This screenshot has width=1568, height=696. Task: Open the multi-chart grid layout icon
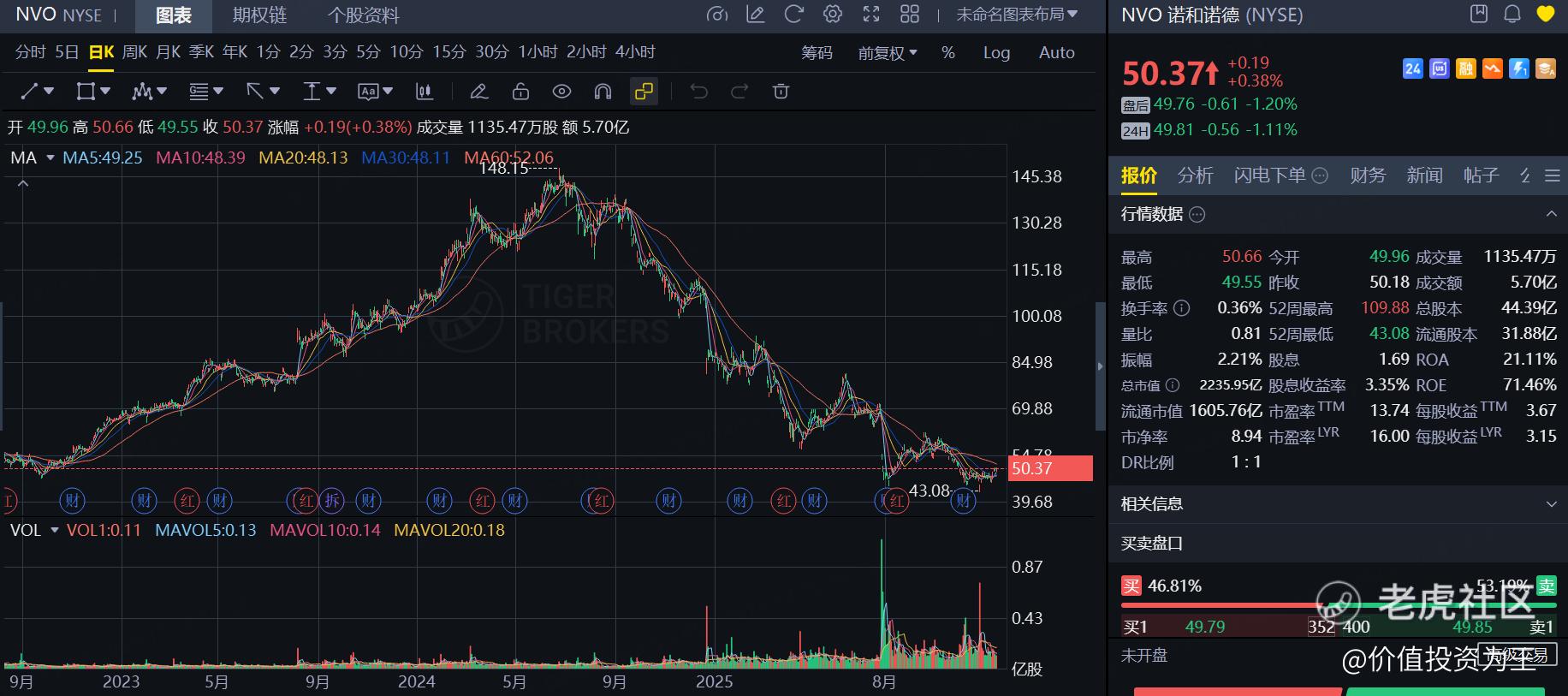point(910,15)
